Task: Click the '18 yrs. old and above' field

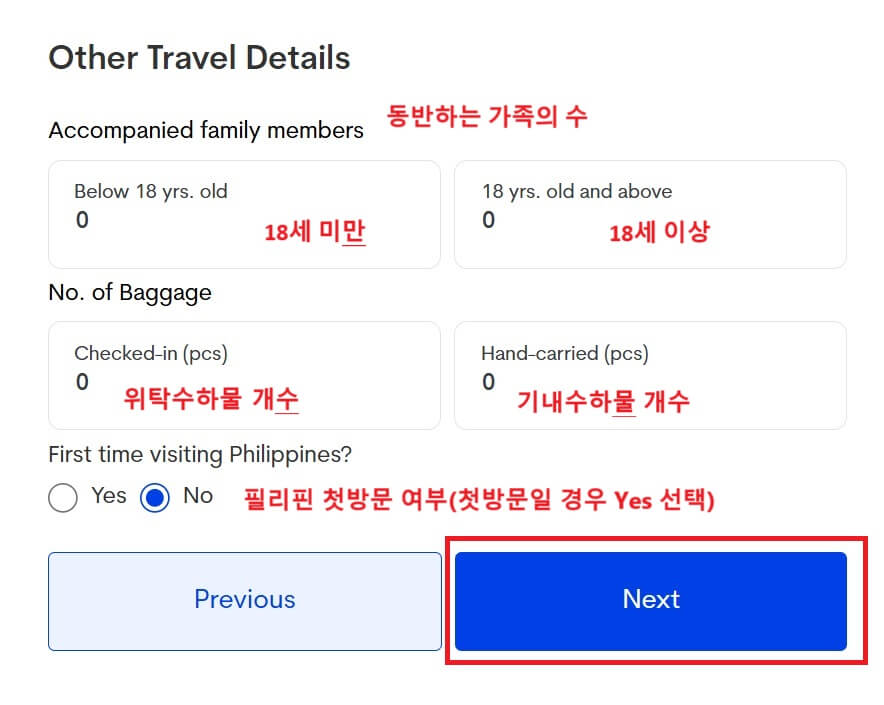Action: [x=650, y=214]
